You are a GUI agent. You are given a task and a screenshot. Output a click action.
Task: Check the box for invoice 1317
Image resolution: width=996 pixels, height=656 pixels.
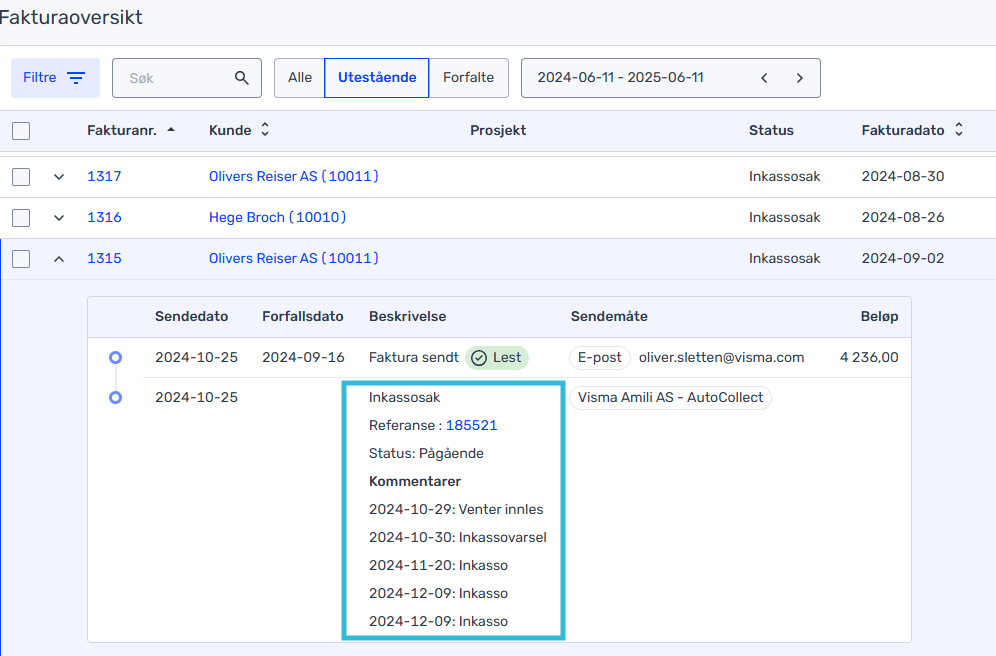21,177
